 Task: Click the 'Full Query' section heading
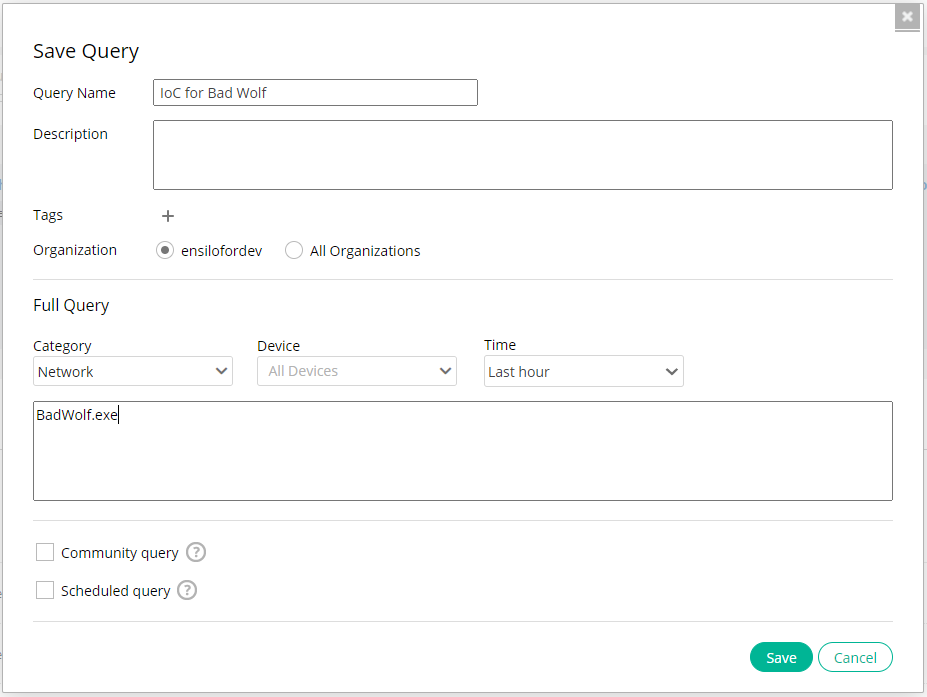[x=71, y=305]
